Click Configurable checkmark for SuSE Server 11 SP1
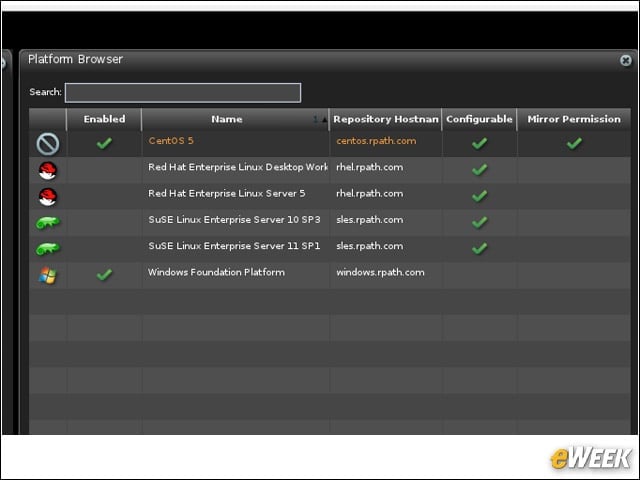 click(480, 248)
